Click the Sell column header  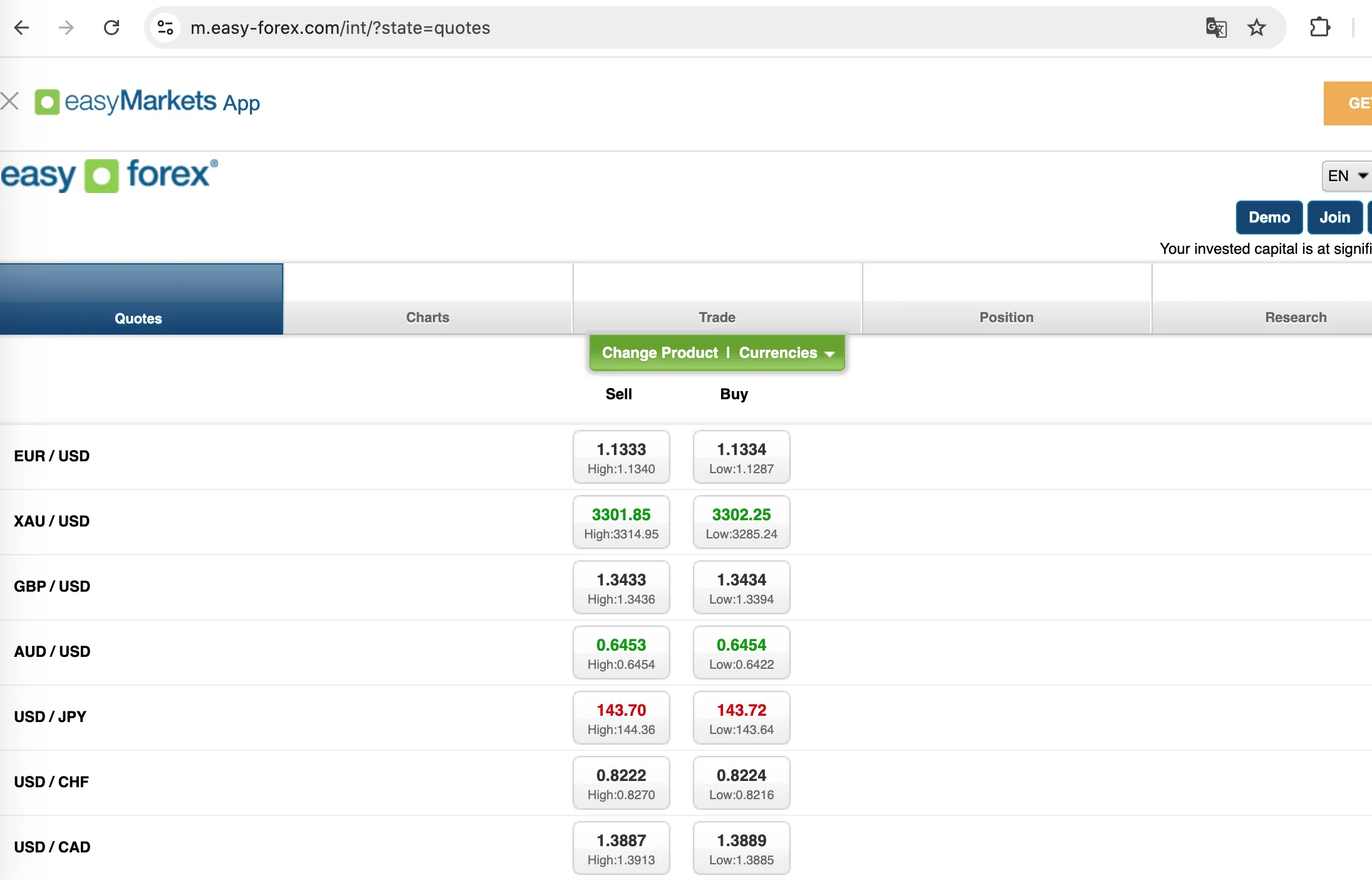(619, 394)
